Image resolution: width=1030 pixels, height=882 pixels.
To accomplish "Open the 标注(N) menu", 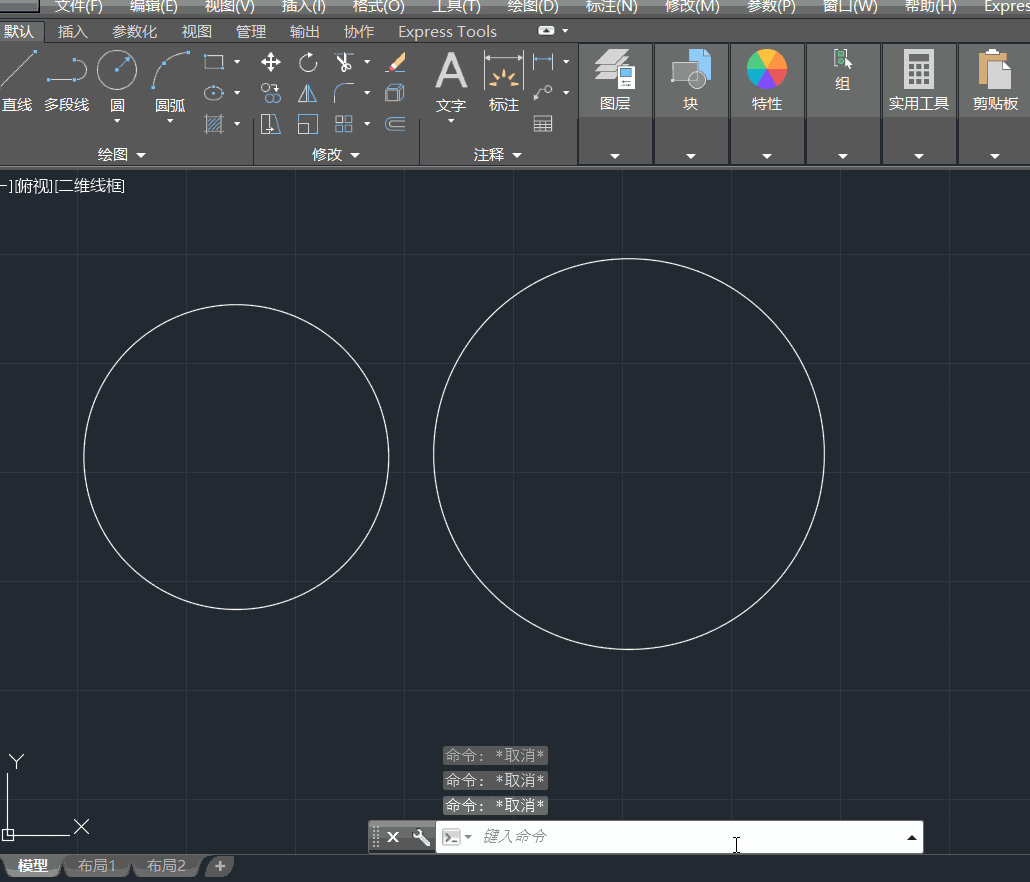I will (612, 7).
